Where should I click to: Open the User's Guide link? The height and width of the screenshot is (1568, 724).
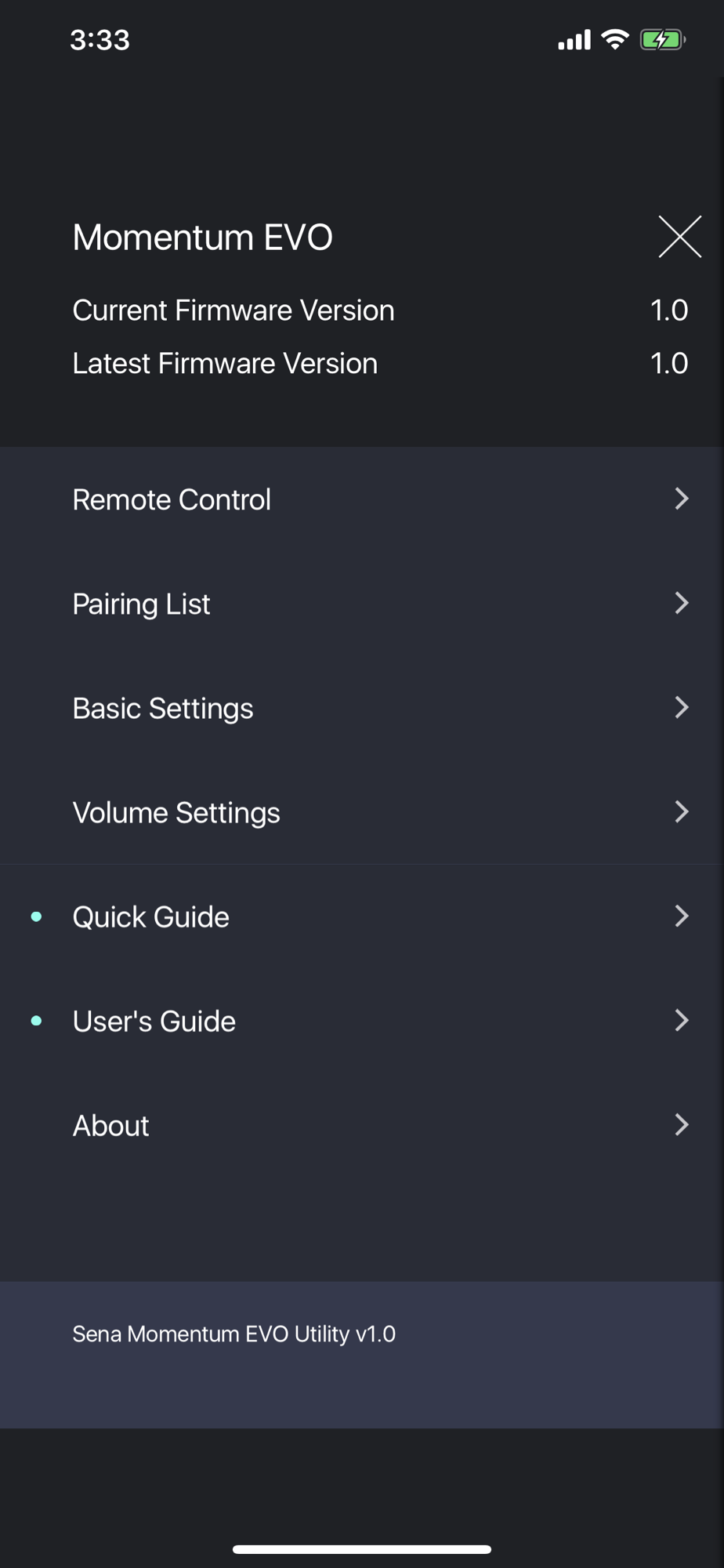tap(362, 1021)
